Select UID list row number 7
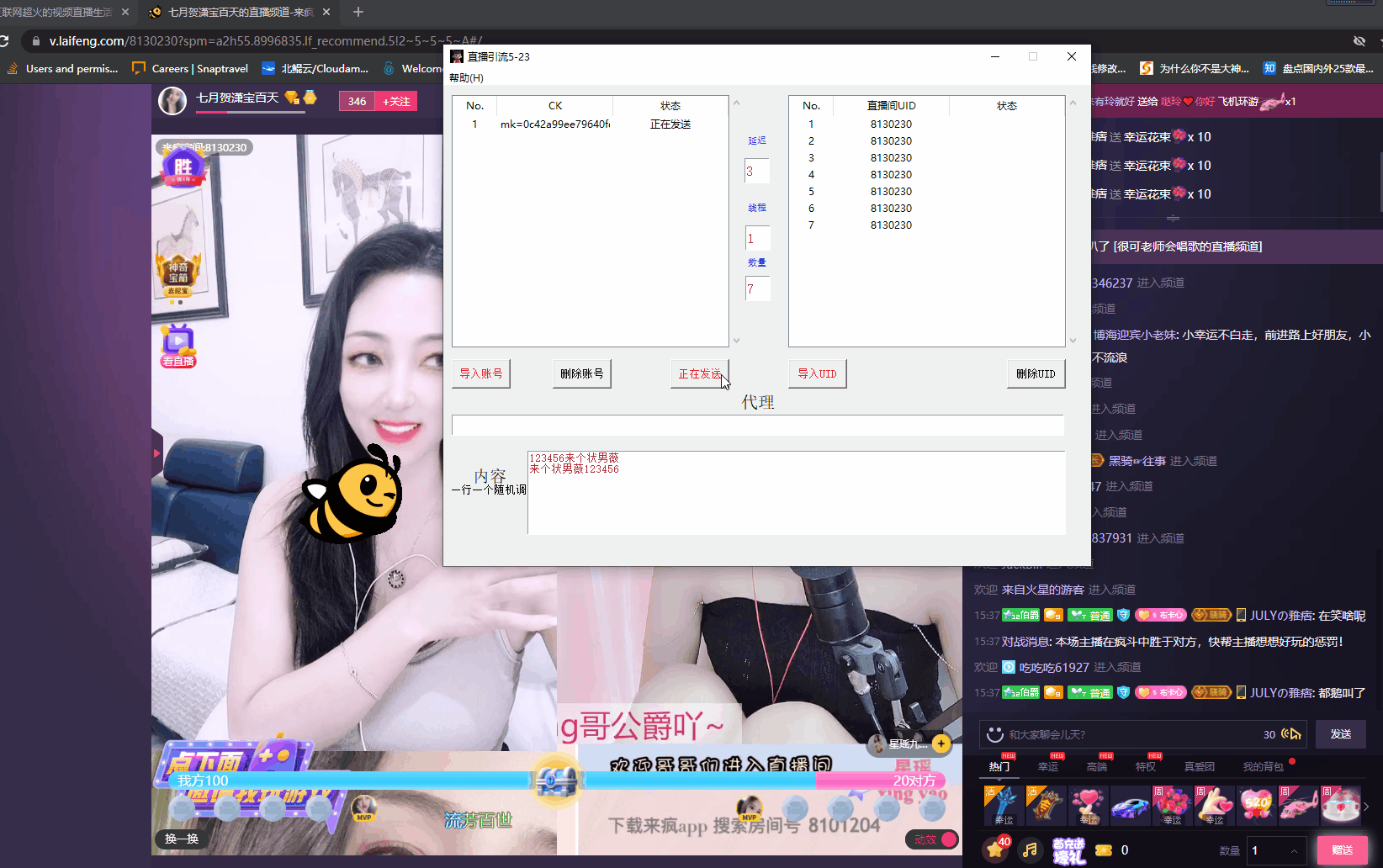The width and height of the screenshot is (1383, 868). point(926,225)
